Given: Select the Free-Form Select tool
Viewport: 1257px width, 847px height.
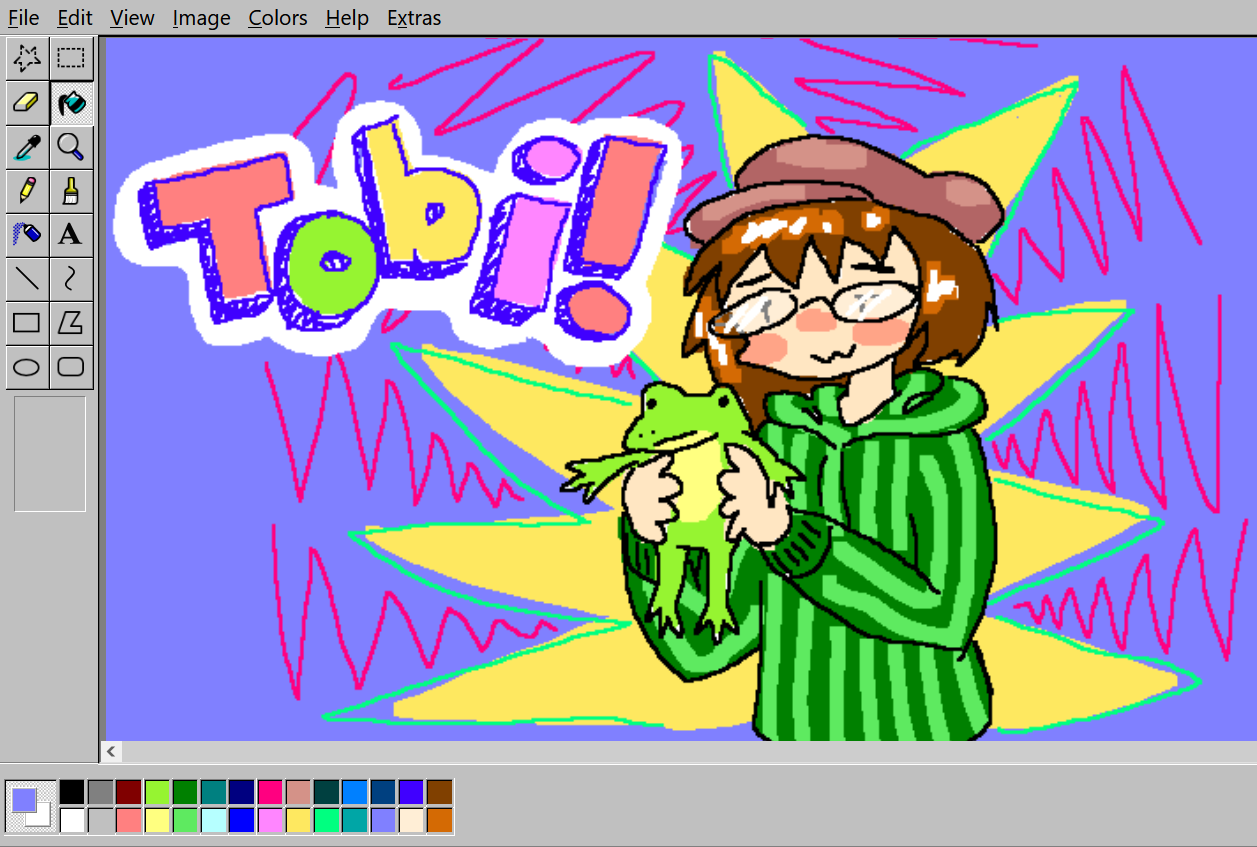Looking at the screenshot, I should (27, 59).
